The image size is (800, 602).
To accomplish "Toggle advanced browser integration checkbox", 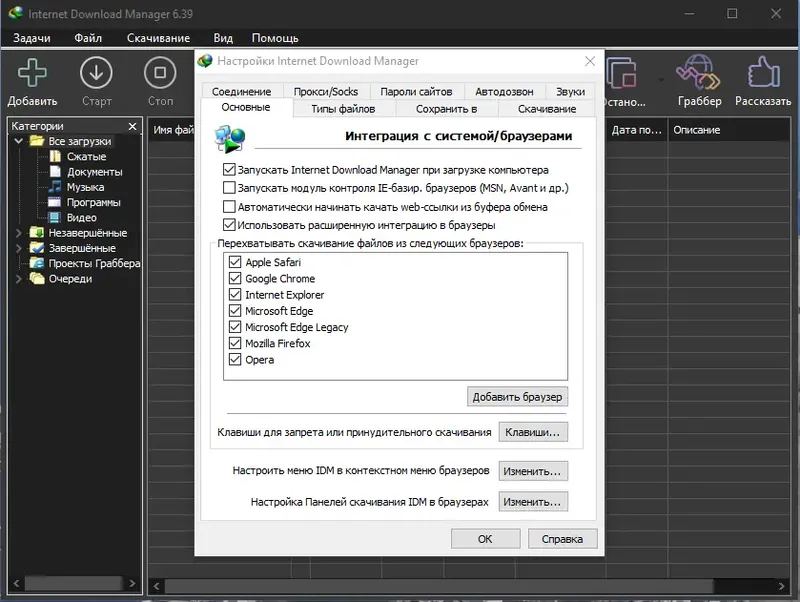I will point(229,225).
